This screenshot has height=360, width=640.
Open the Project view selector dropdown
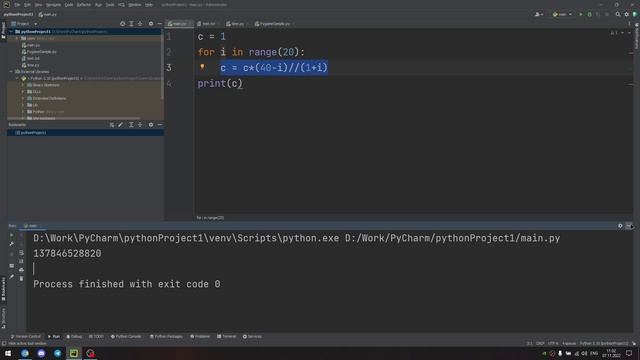click(24, 24)
